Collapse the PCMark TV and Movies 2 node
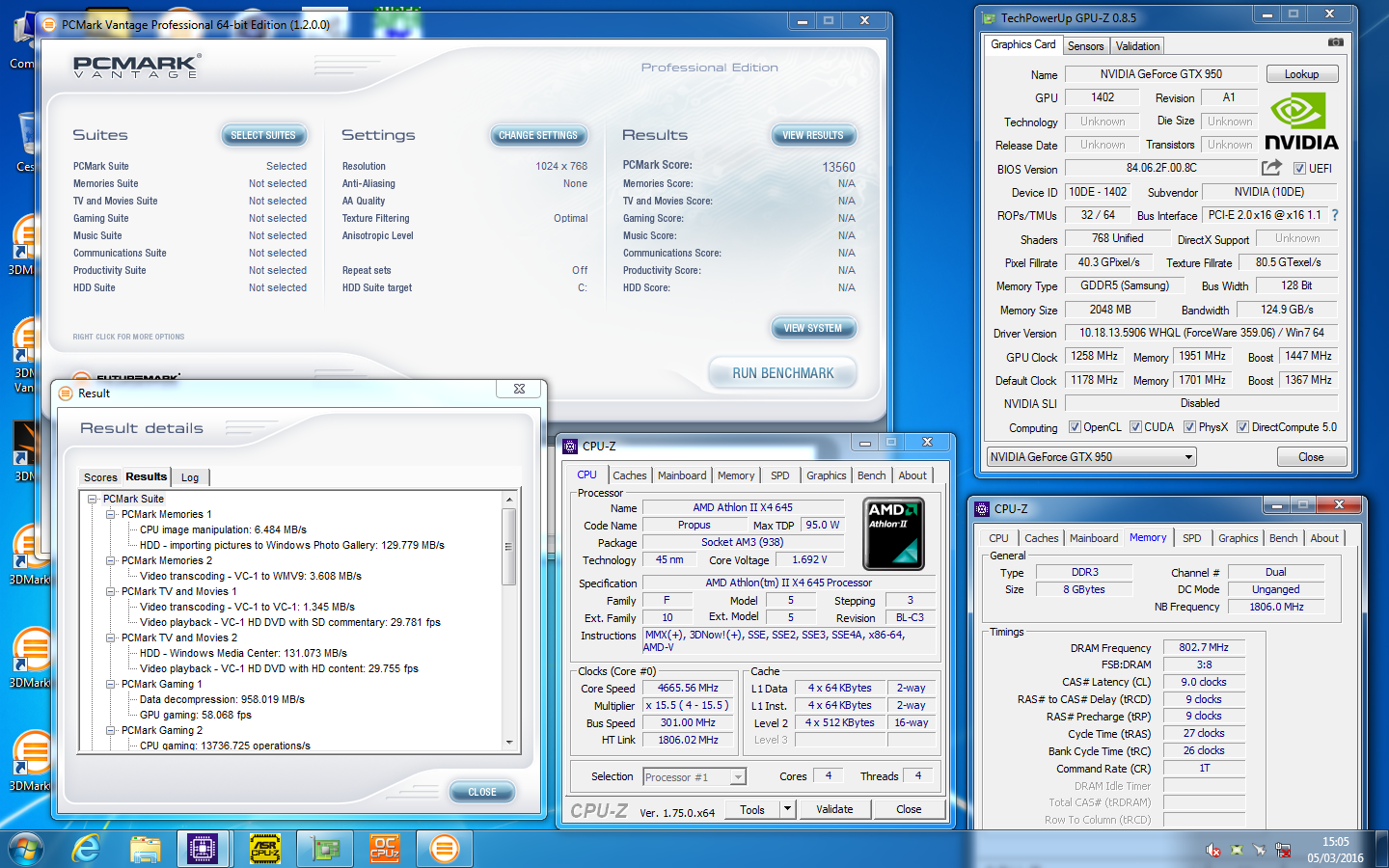Image resolution: width=1389 pixels, height=868 pixels. point(111,637)
